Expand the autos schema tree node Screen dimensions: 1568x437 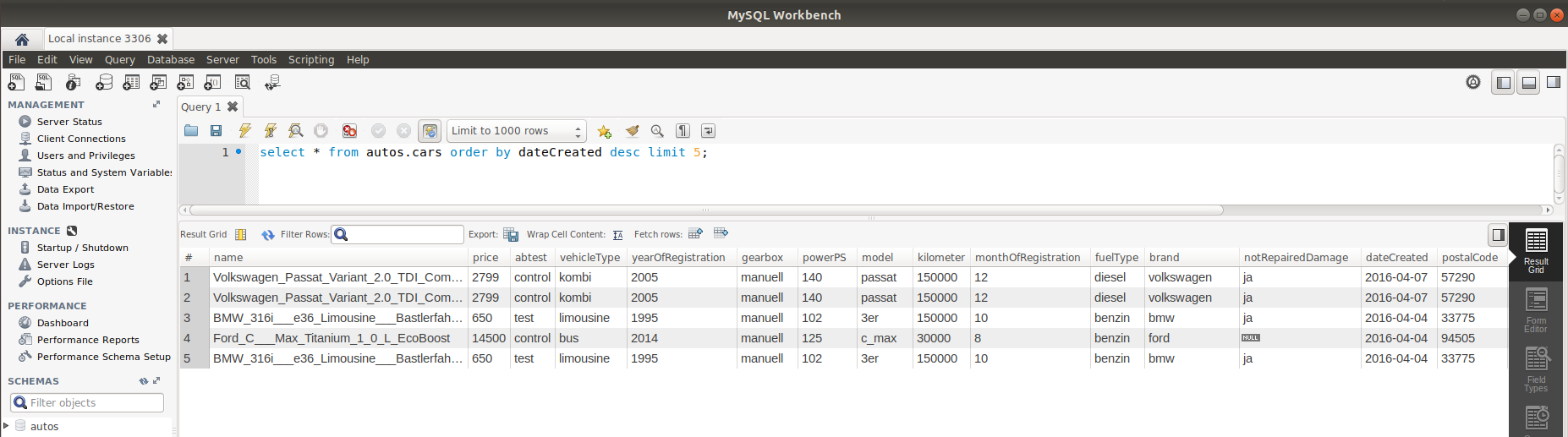pyautogui.click(x=7, y=426)
